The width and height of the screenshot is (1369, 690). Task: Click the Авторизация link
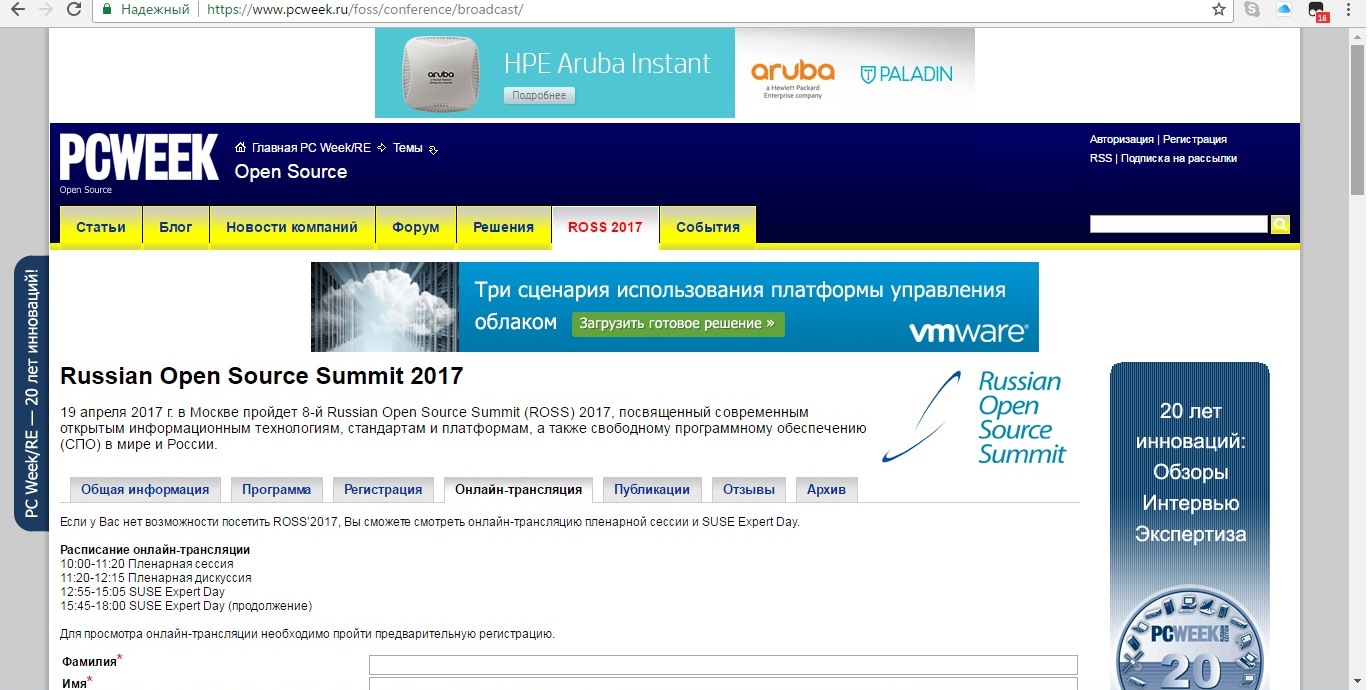pos(1121,140)
